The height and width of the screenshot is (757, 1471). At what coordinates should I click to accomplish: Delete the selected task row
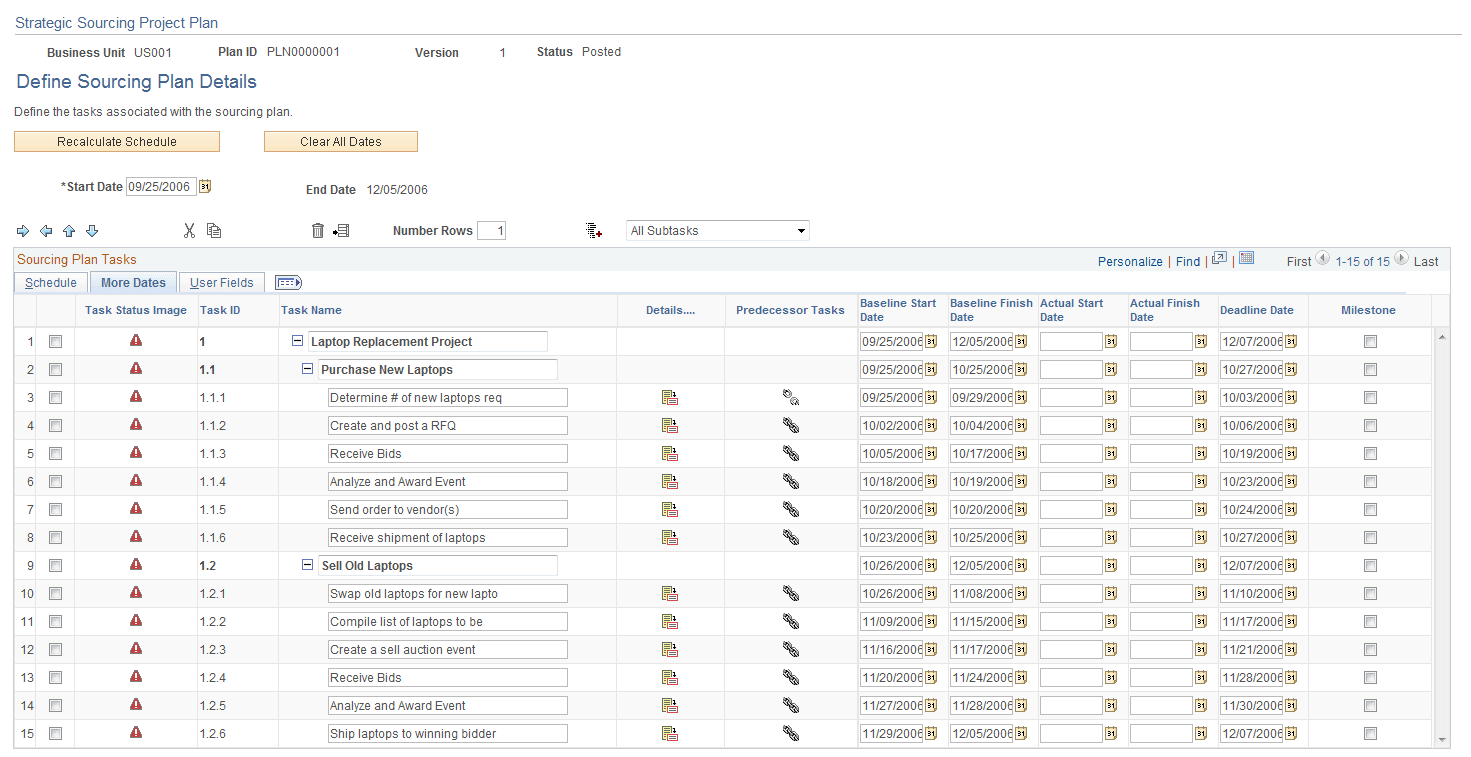coord(317,230)
